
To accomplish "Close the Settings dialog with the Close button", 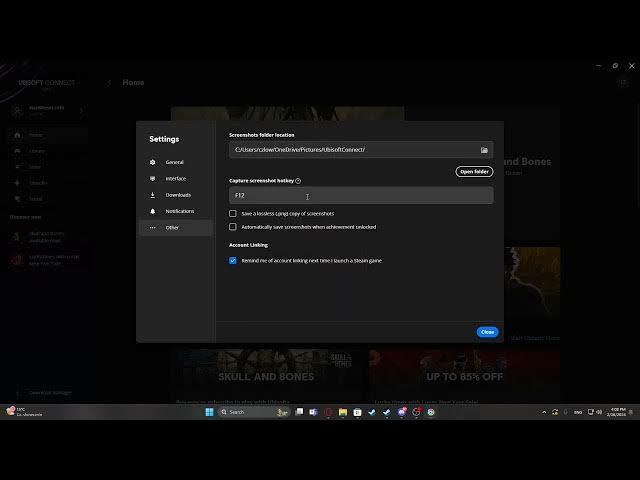I will [487, 332].
